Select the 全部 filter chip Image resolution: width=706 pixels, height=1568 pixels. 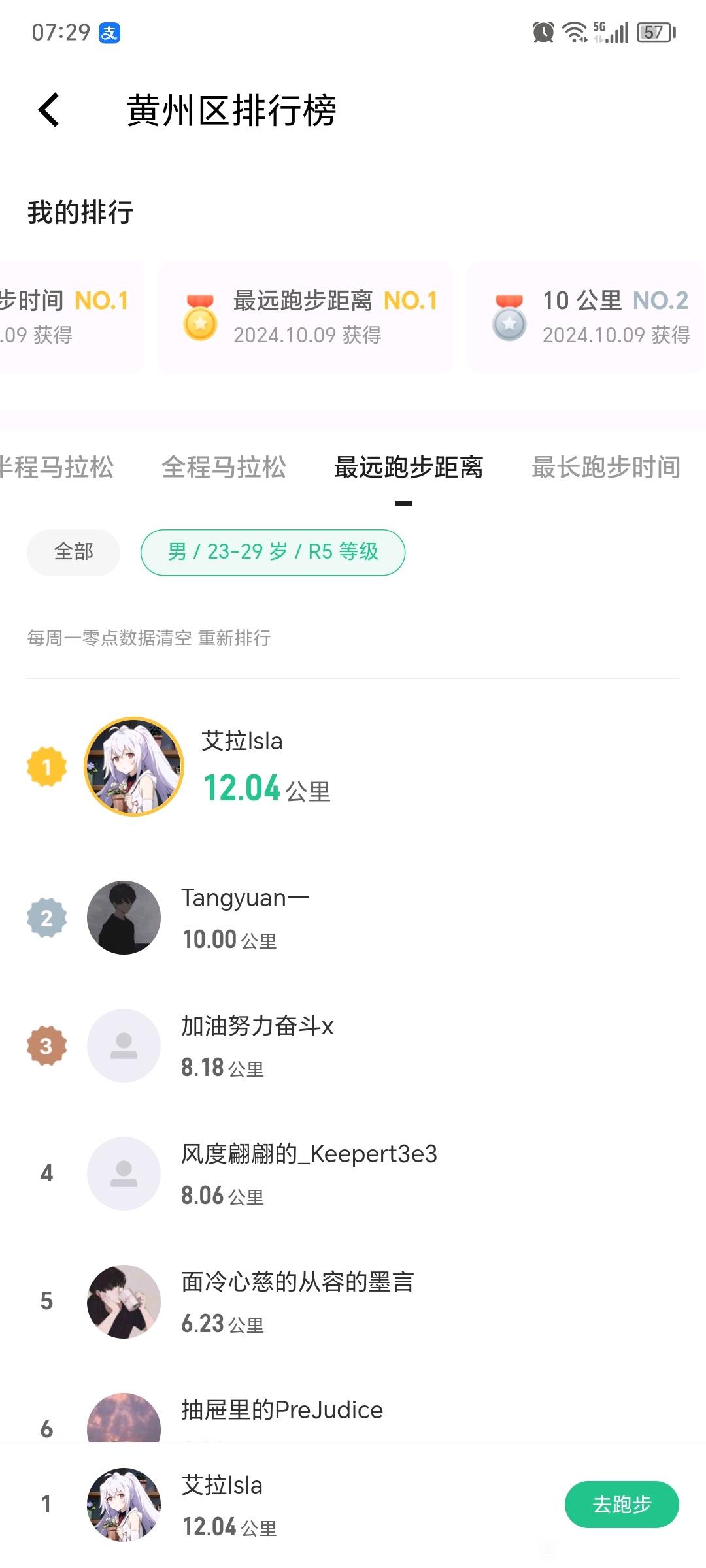(x=73, y=552)
